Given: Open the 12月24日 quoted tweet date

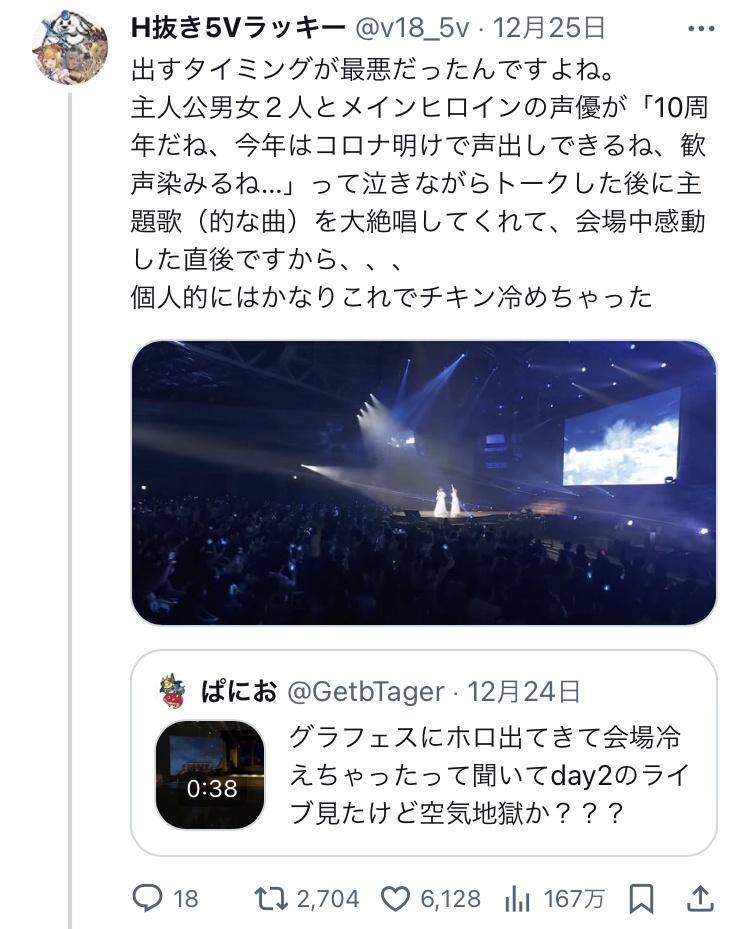Looking at the screenshot, I should coord(524,692).
